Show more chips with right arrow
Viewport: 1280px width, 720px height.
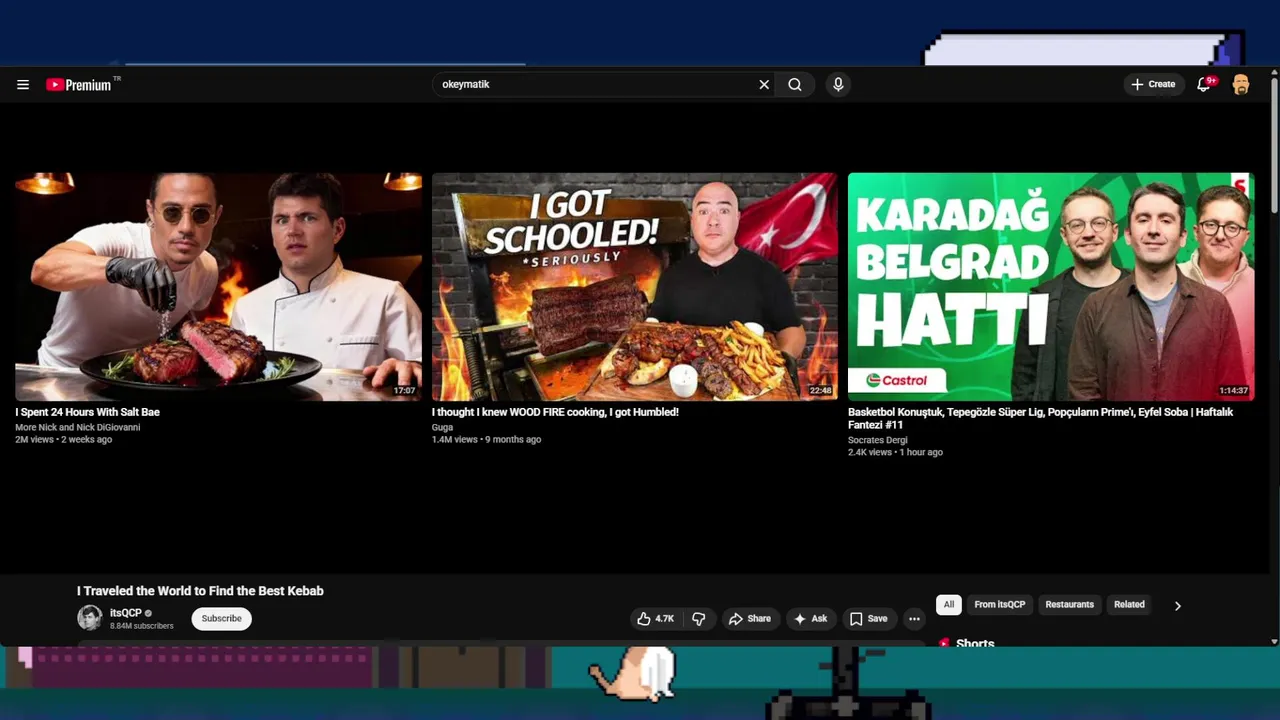(x=1177, y=606)
